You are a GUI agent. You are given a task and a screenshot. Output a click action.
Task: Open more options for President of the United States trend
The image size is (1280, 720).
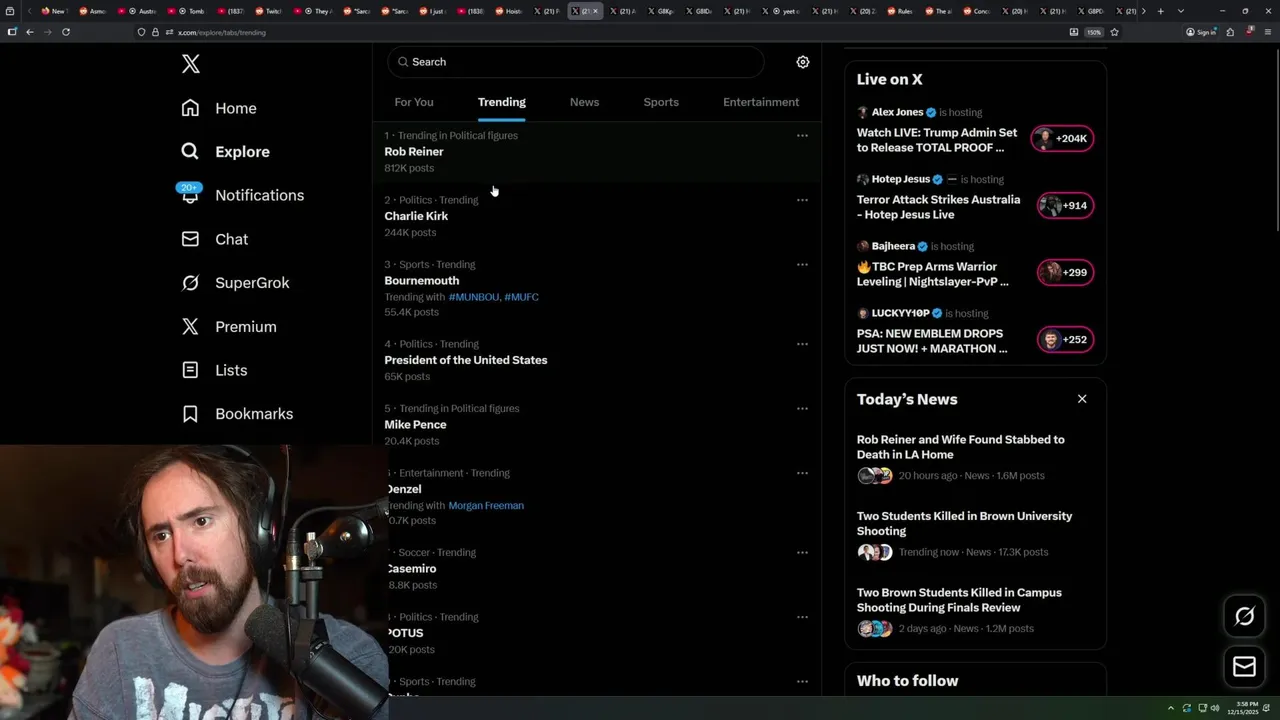click(x=802, y=344)
